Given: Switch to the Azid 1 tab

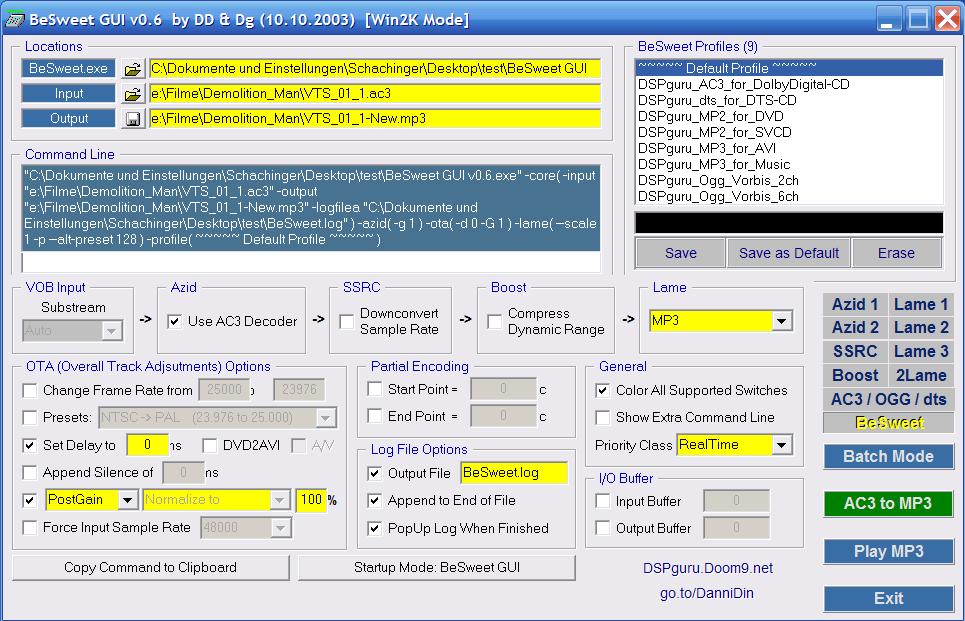Looking at the screenshot, I should [855, 304].
